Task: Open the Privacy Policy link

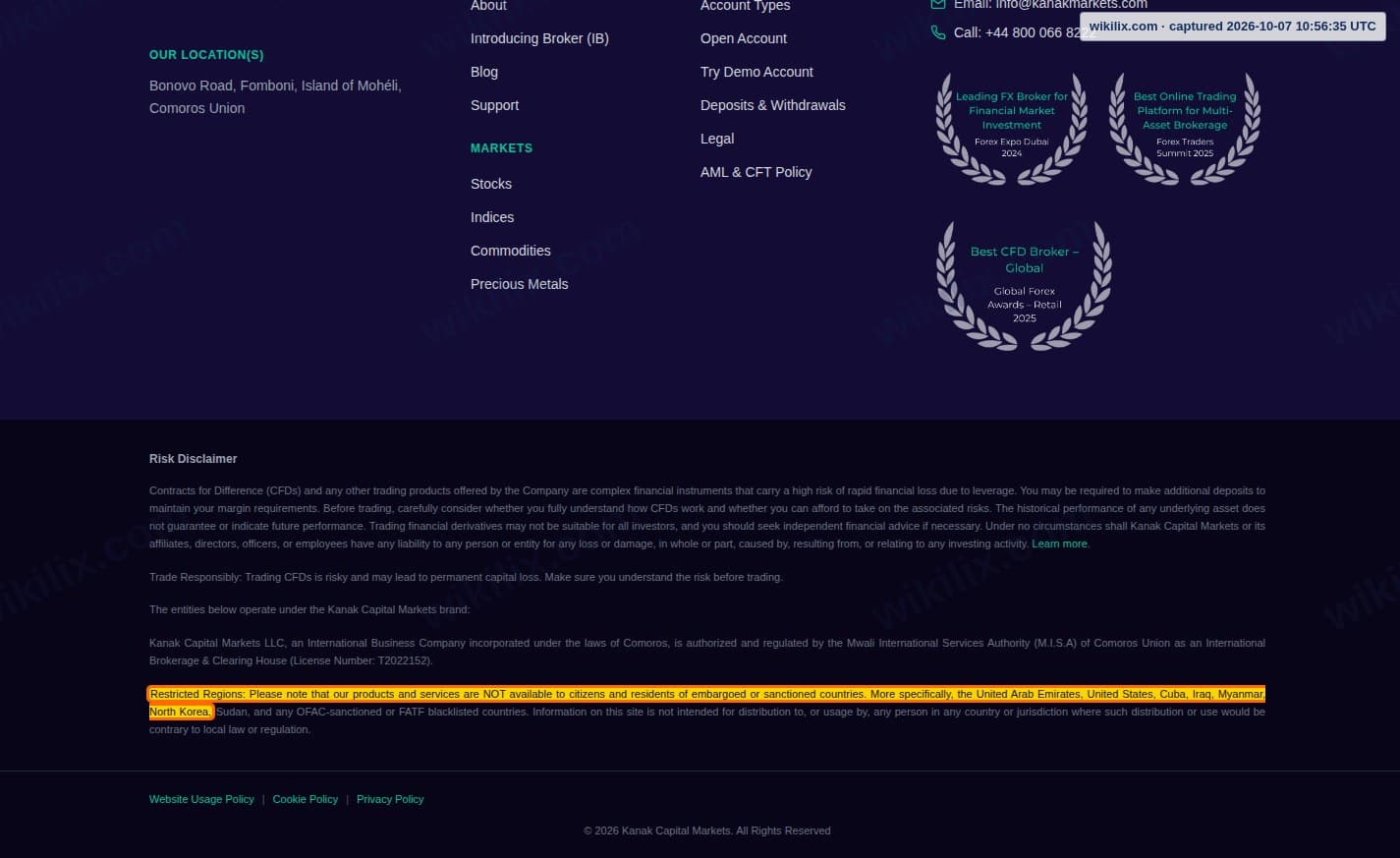Action: [390, 799]
